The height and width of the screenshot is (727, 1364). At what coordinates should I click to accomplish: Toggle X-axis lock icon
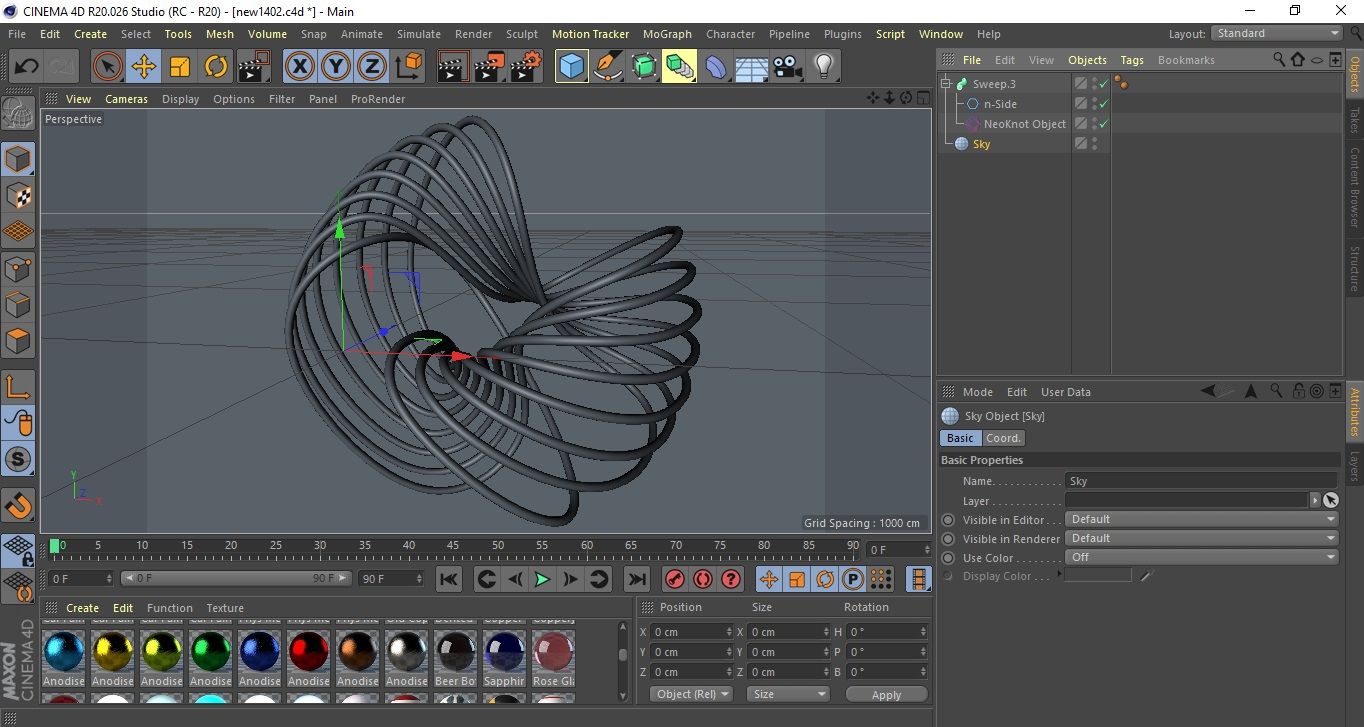[x=299, y=67]
